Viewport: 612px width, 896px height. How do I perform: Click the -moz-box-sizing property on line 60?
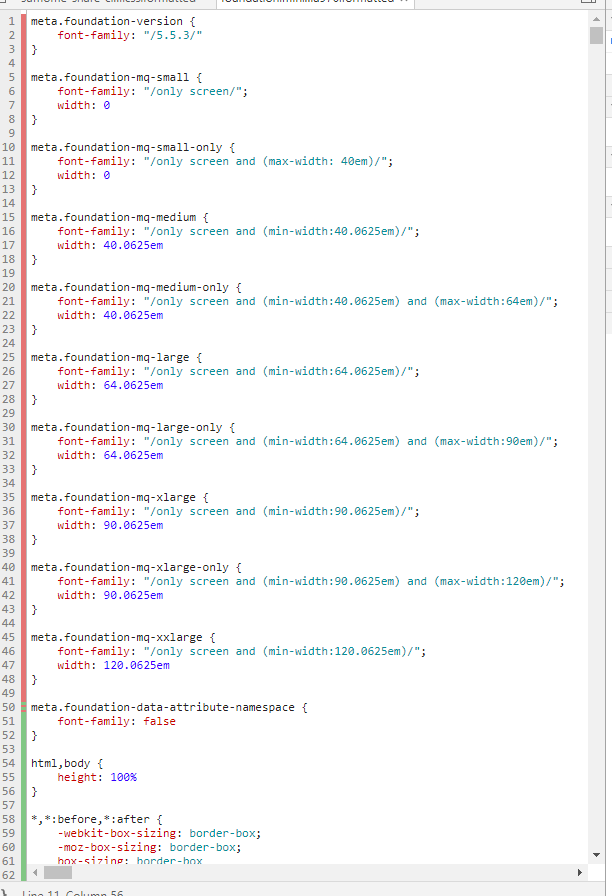107,847
